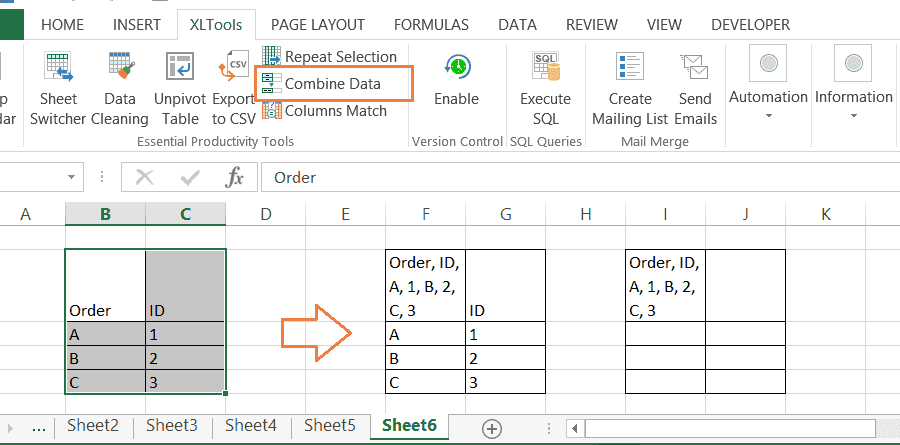This screenshot has height=445, width=900.
Task: Select cell A in column B
Action: [106, 334]
